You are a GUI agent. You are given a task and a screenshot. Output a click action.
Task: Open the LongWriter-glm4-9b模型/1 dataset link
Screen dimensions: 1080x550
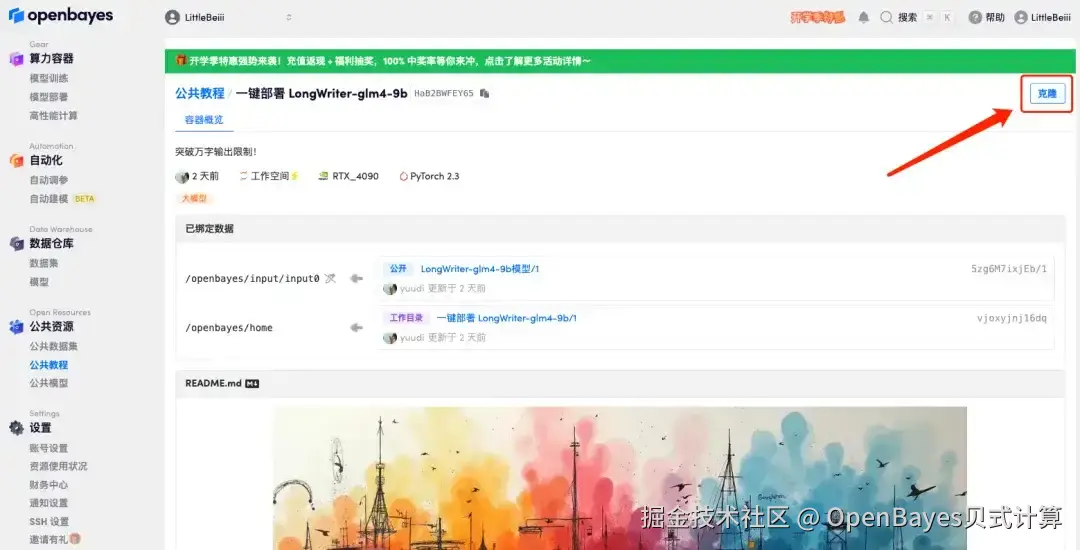480,269
